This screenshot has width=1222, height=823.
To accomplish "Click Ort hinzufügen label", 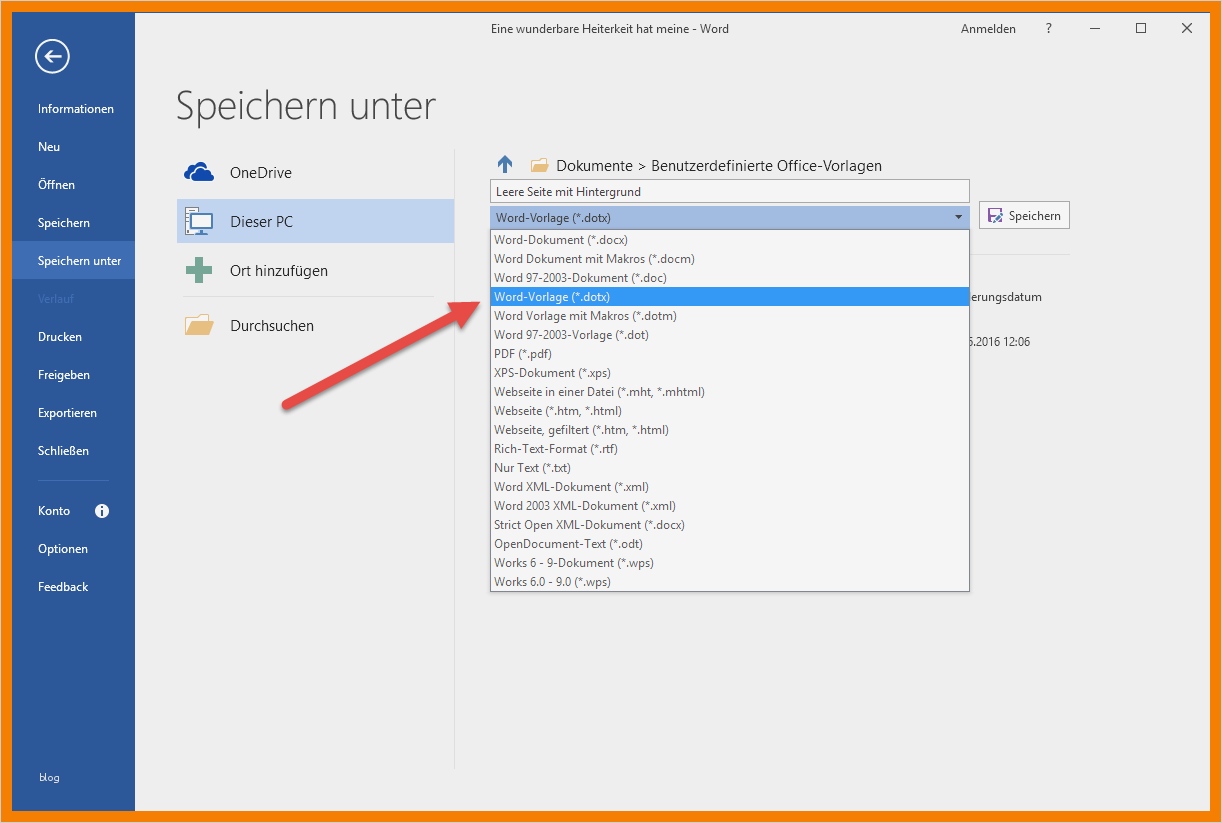I will click(279, 271).
